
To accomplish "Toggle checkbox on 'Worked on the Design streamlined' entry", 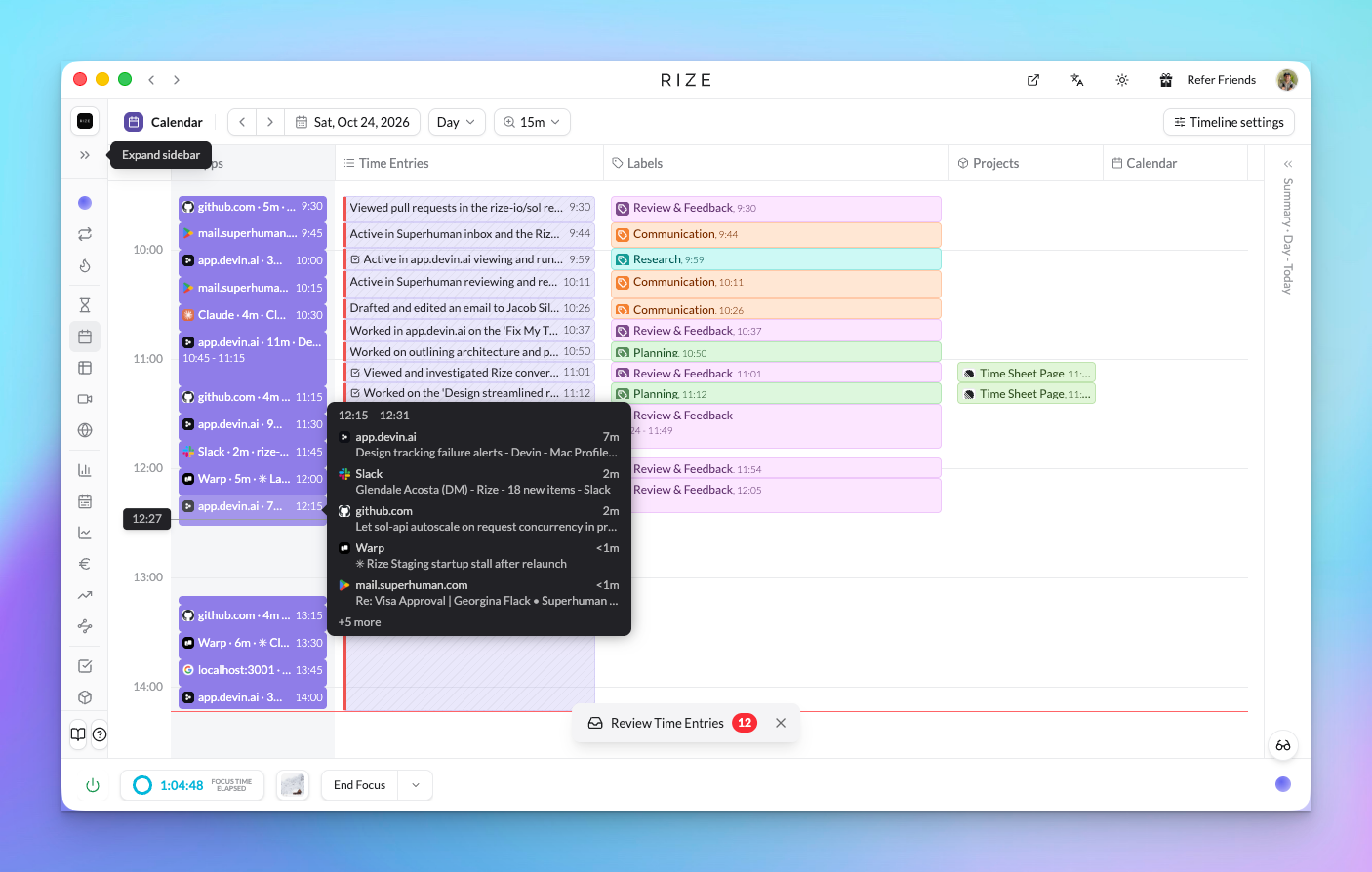I will (x=356, y=393).
